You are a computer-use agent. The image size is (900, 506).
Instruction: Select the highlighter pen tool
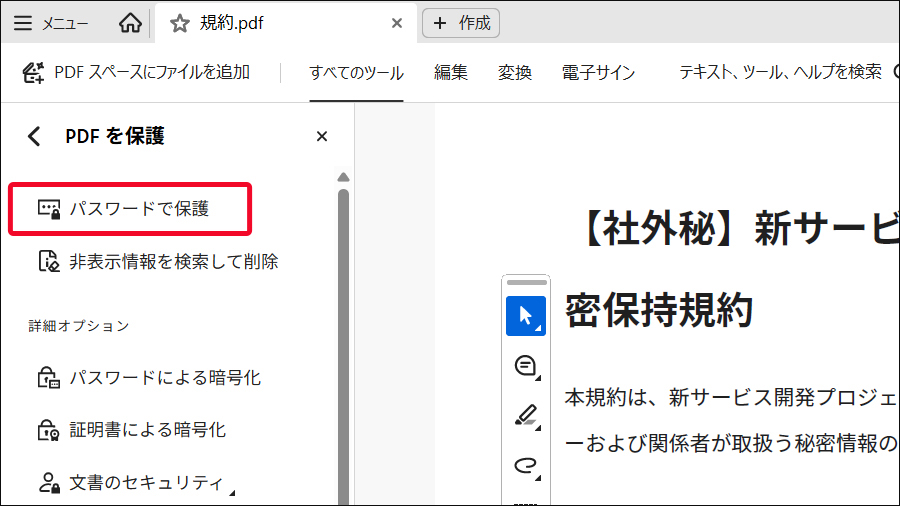(x=526, y=416)
